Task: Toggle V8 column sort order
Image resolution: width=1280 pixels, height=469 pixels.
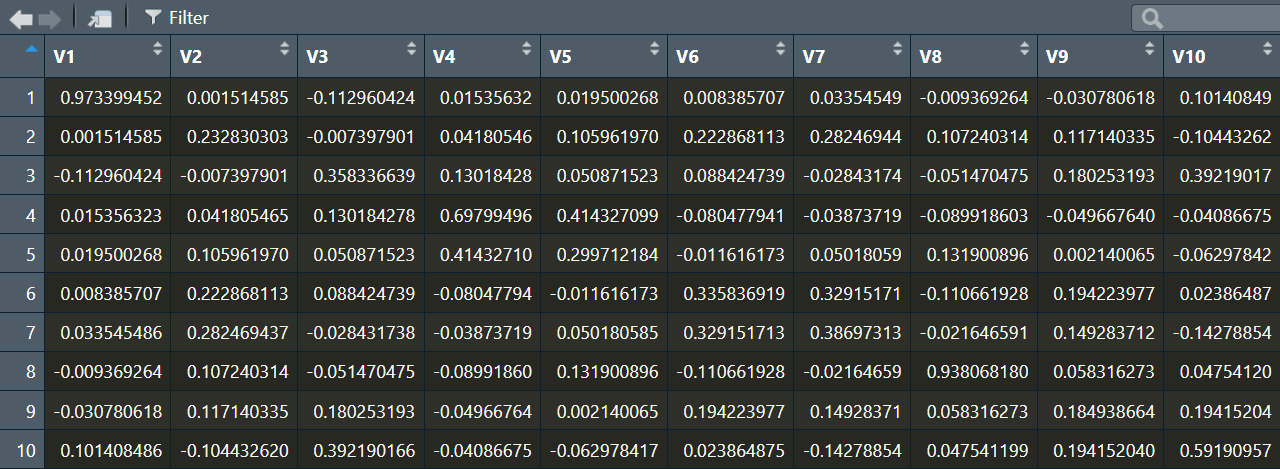Action: point(1024,48)
